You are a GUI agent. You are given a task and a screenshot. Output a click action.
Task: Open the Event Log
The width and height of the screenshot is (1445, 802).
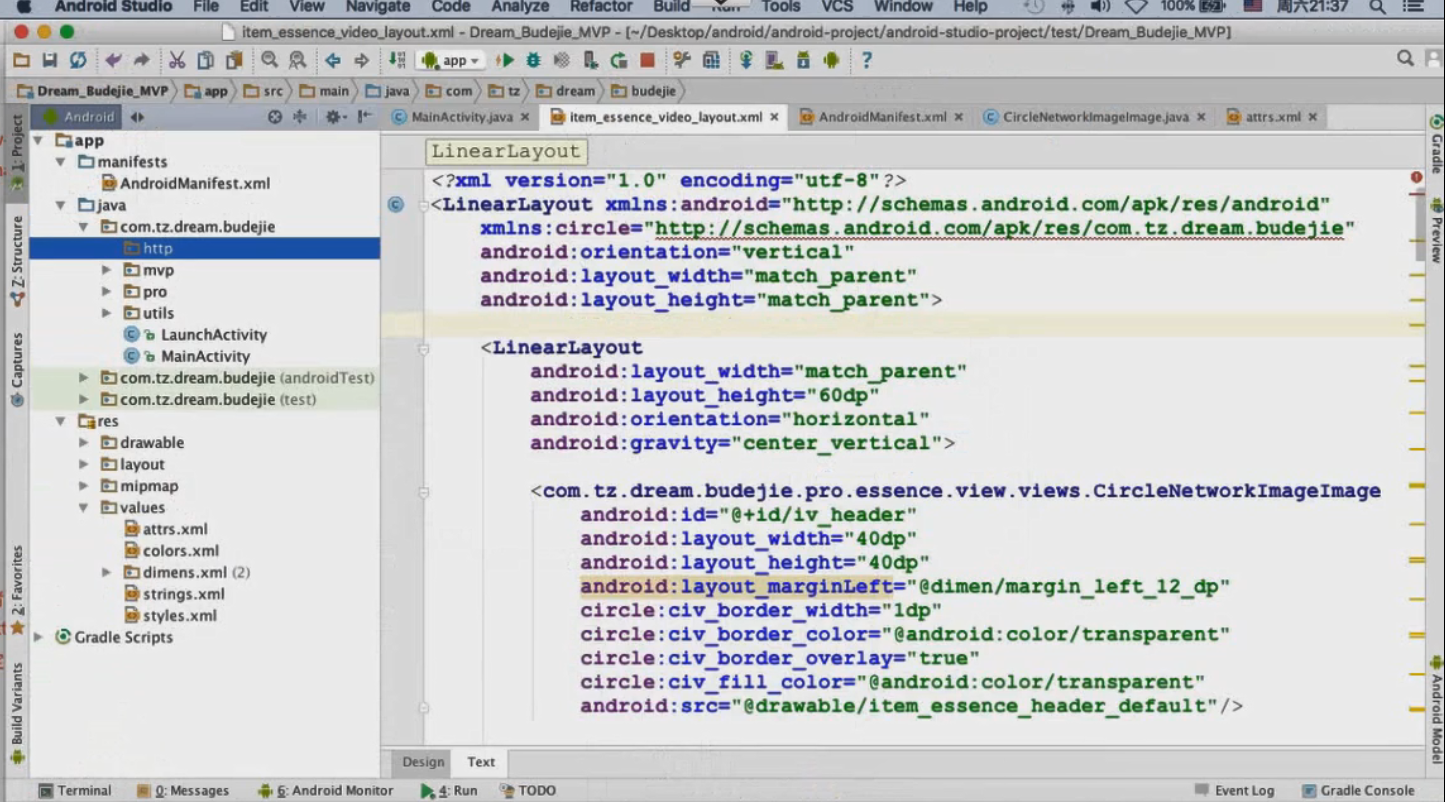[1234, 790]
